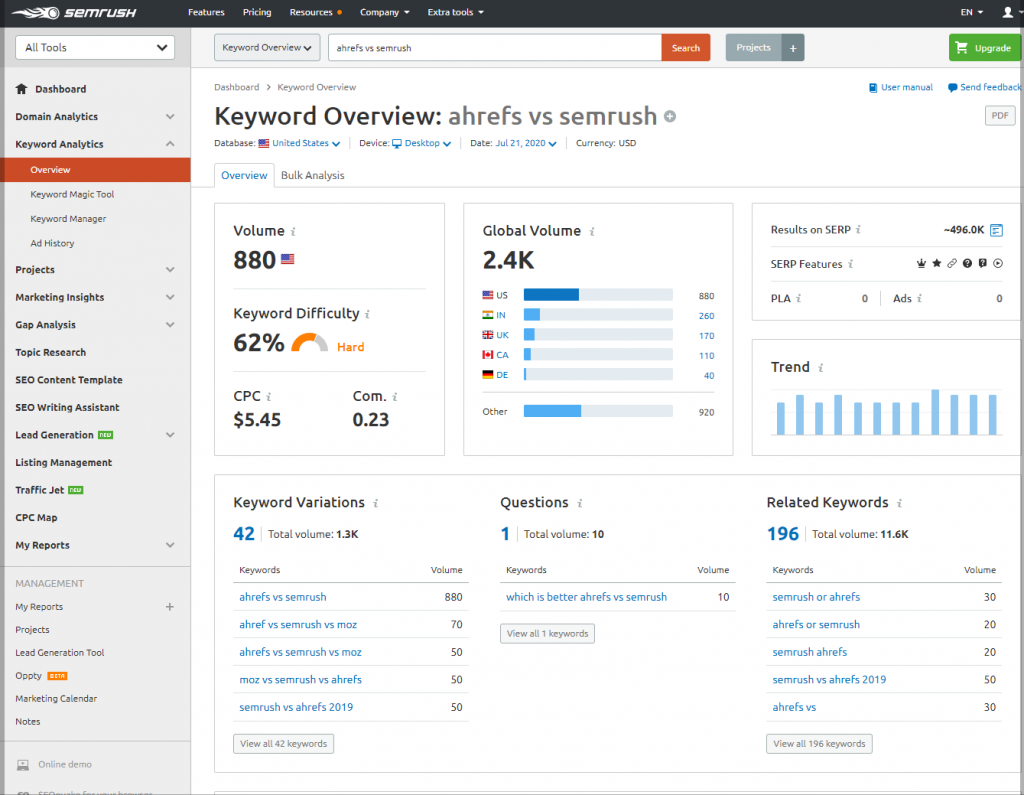Open the Jul 21, 2020 date dropdown

pyautogui.click(x=526, y=143)
